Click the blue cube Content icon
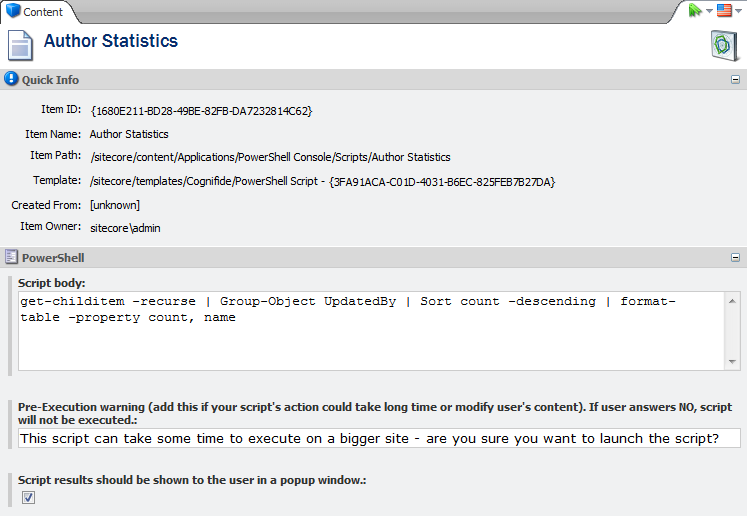 coord(13,11)
